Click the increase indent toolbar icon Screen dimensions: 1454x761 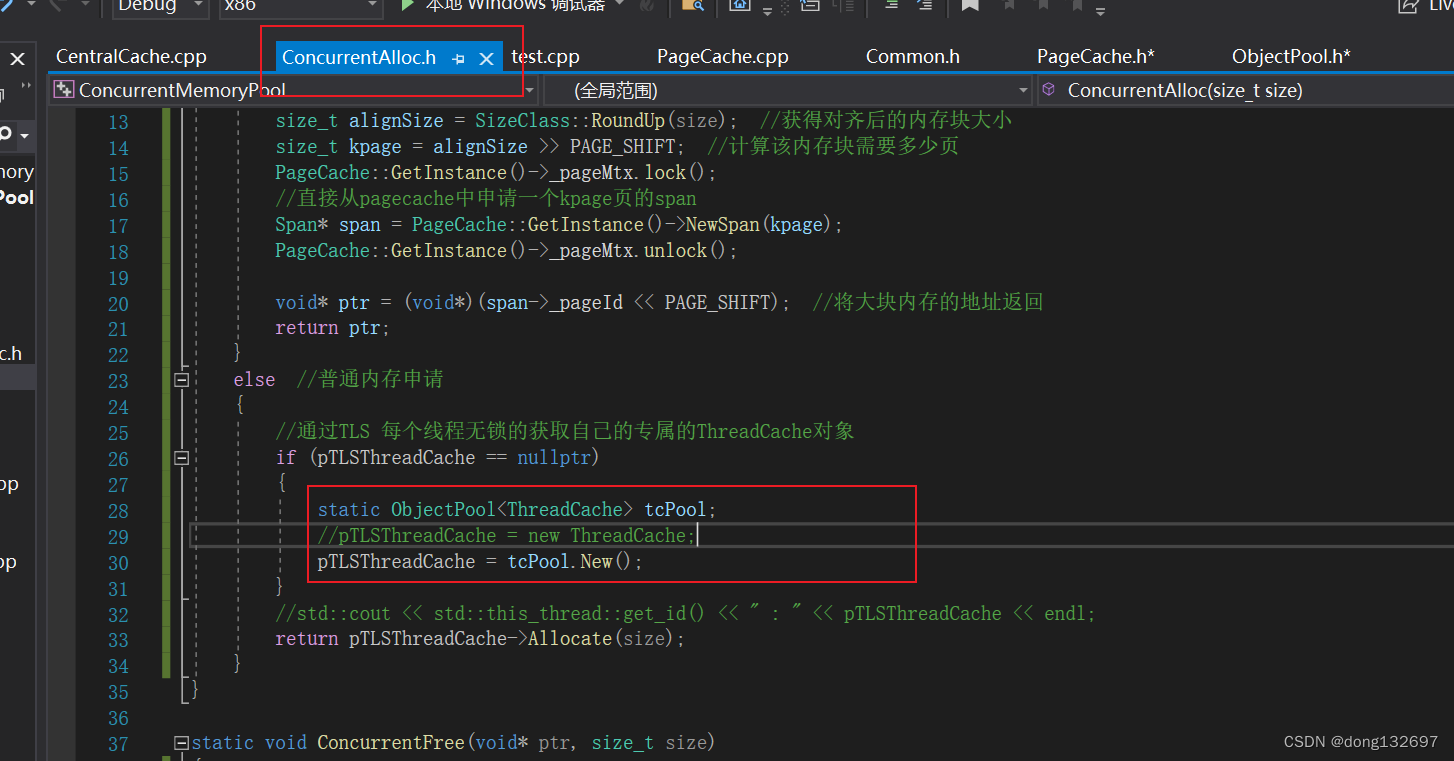coord(924,6)
